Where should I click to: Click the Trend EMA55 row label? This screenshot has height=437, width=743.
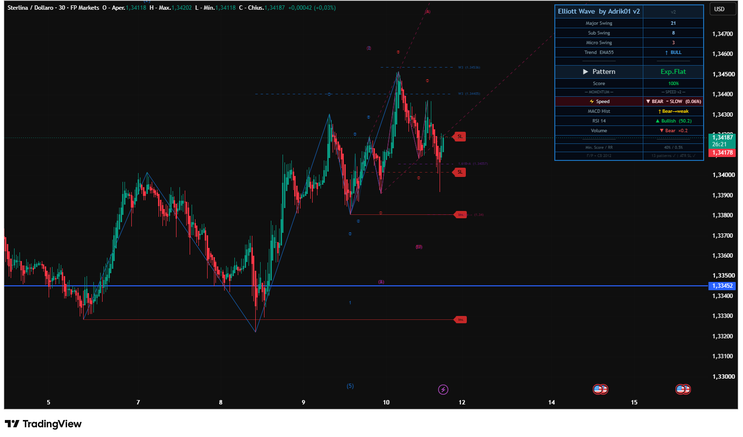click(x=599, y=53)
